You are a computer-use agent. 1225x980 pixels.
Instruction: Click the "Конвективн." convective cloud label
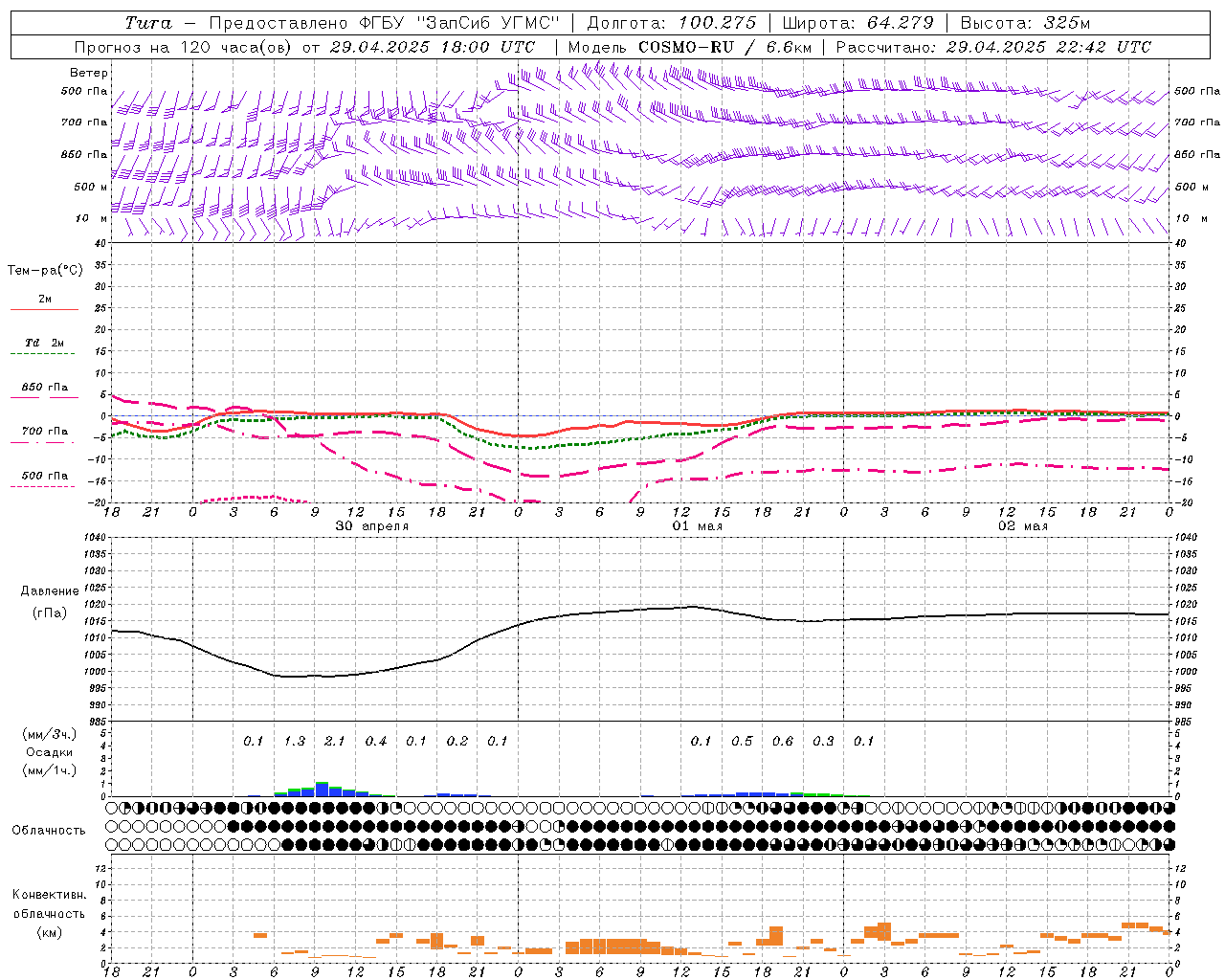pyautogui.click(x=50, y=895)
